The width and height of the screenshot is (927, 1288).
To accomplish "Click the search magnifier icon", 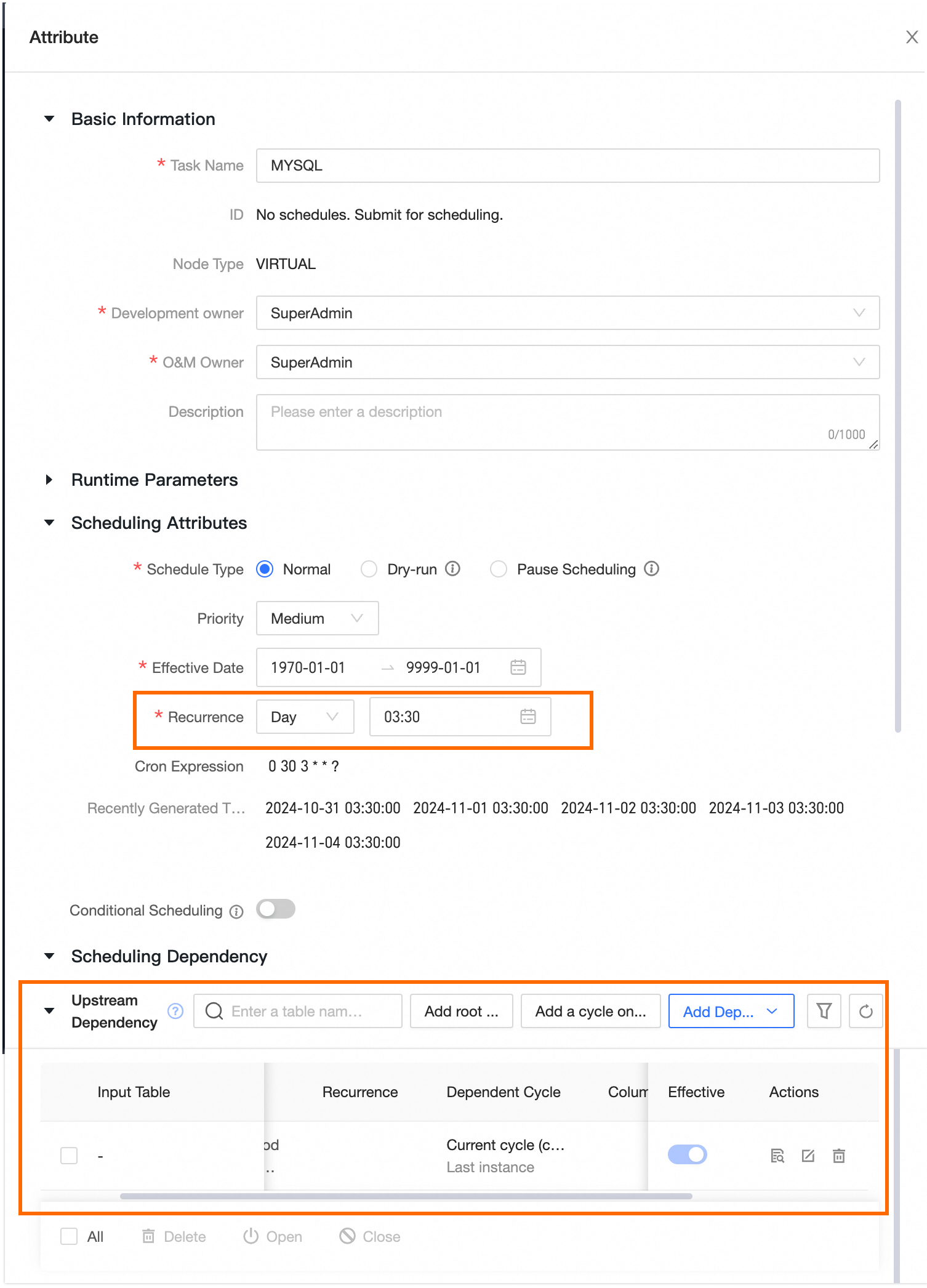I will (x=214, y=1011).
